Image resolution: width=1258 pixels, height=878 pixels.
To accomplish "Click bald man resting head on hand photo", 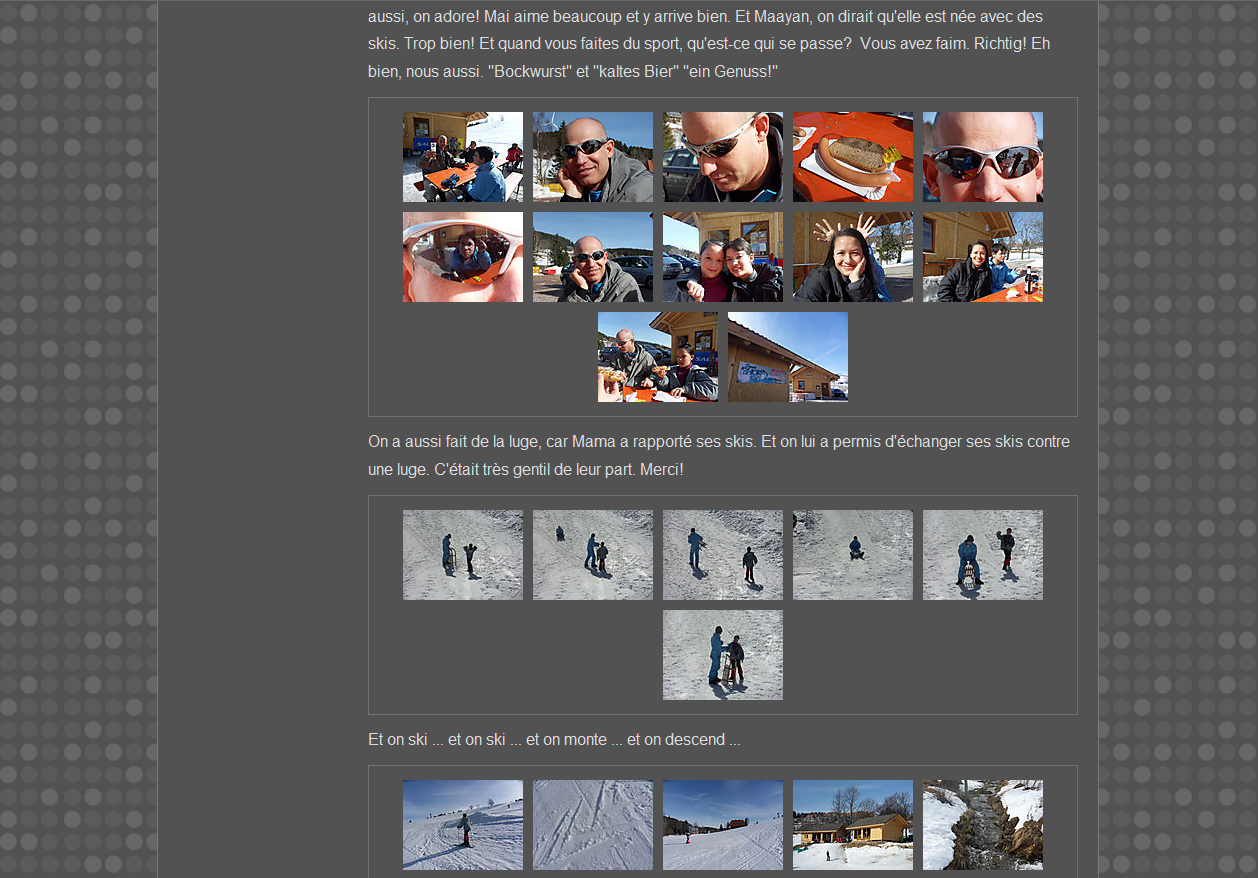I will (592, 157).
